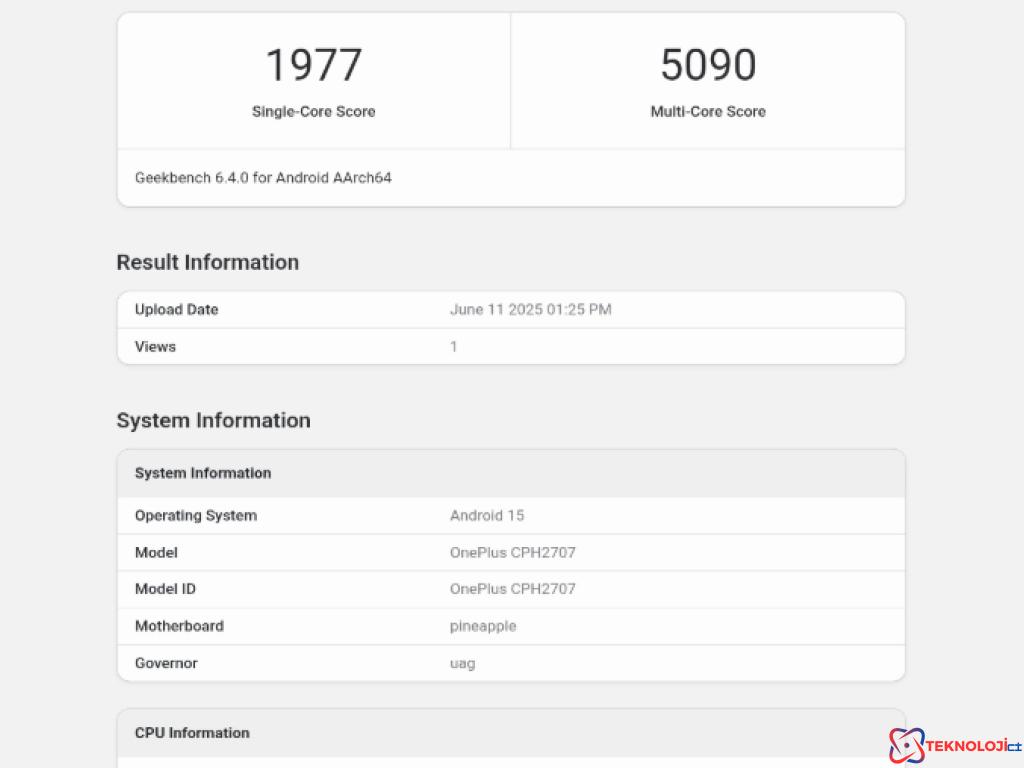Click the Single-Core Score label
Image resolution: width=1024 pixels, height=768 pixels.
point(313,111)
